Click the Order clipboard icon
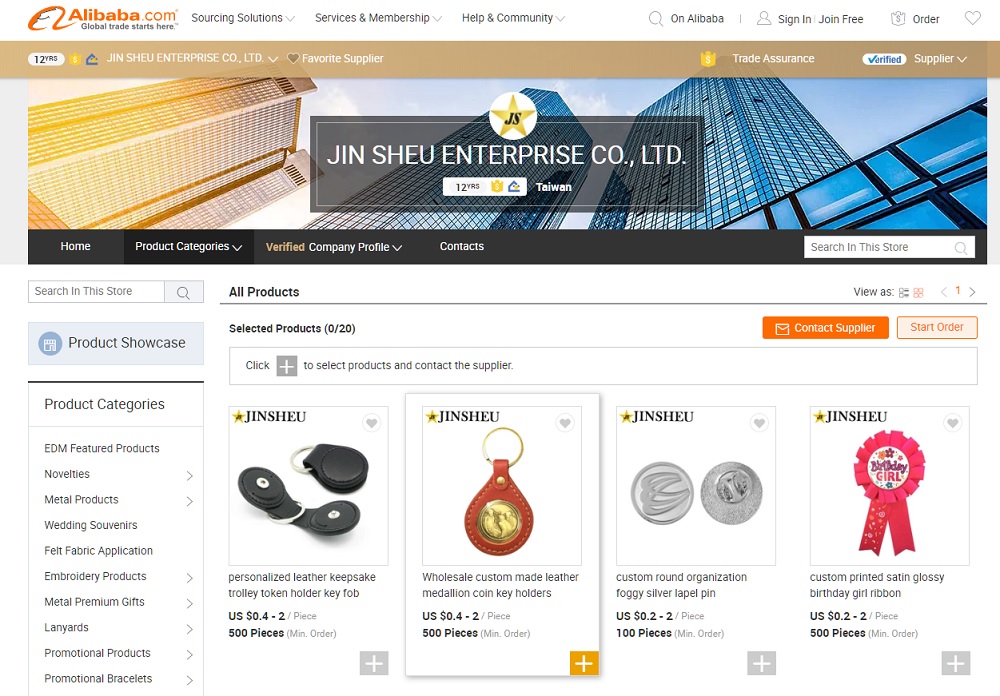This screenshot has height=696, width=1000. [x=898, y=19]
